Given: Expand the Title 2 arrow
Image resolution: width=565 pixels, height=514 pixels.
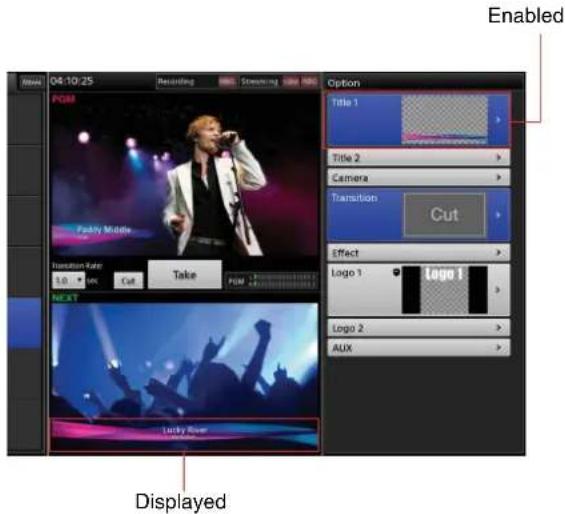Looking at the screenshot, I should 499,158.
